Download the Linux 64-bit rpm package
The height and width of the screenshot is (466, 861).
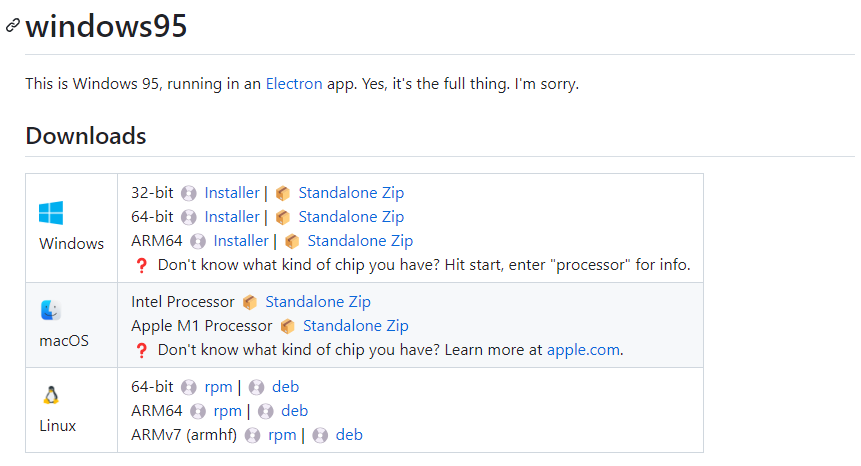pyautogui.click(x=219, y=387)
